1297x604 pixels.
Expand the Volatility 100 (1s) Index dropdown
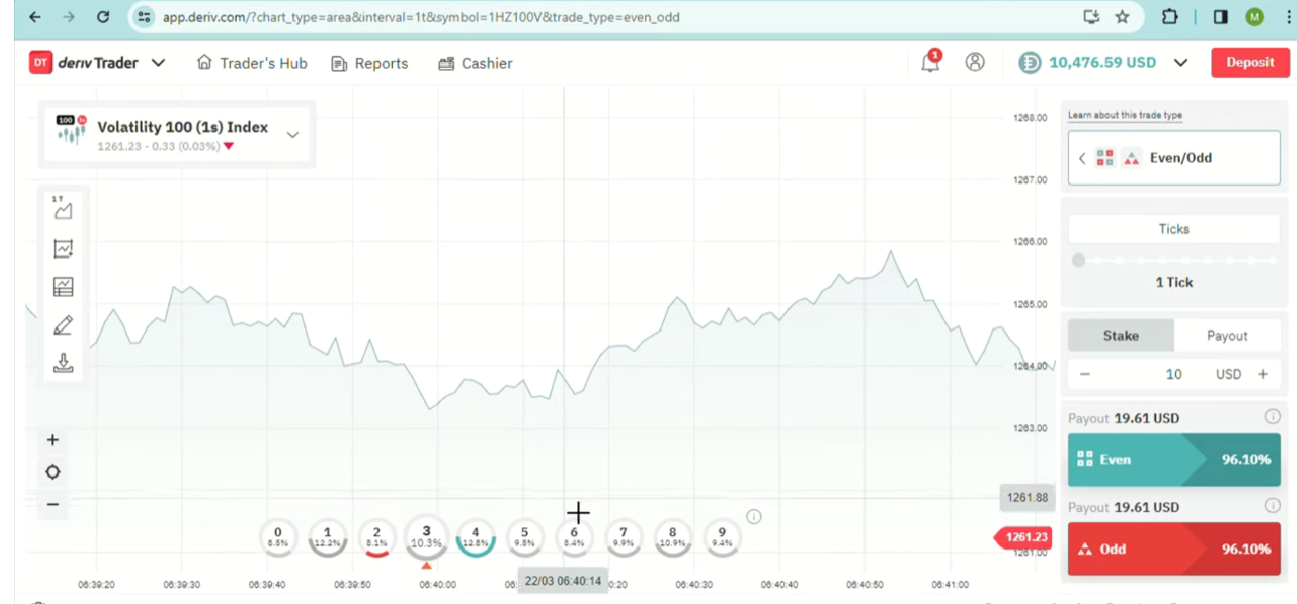(x=292, y=135)
